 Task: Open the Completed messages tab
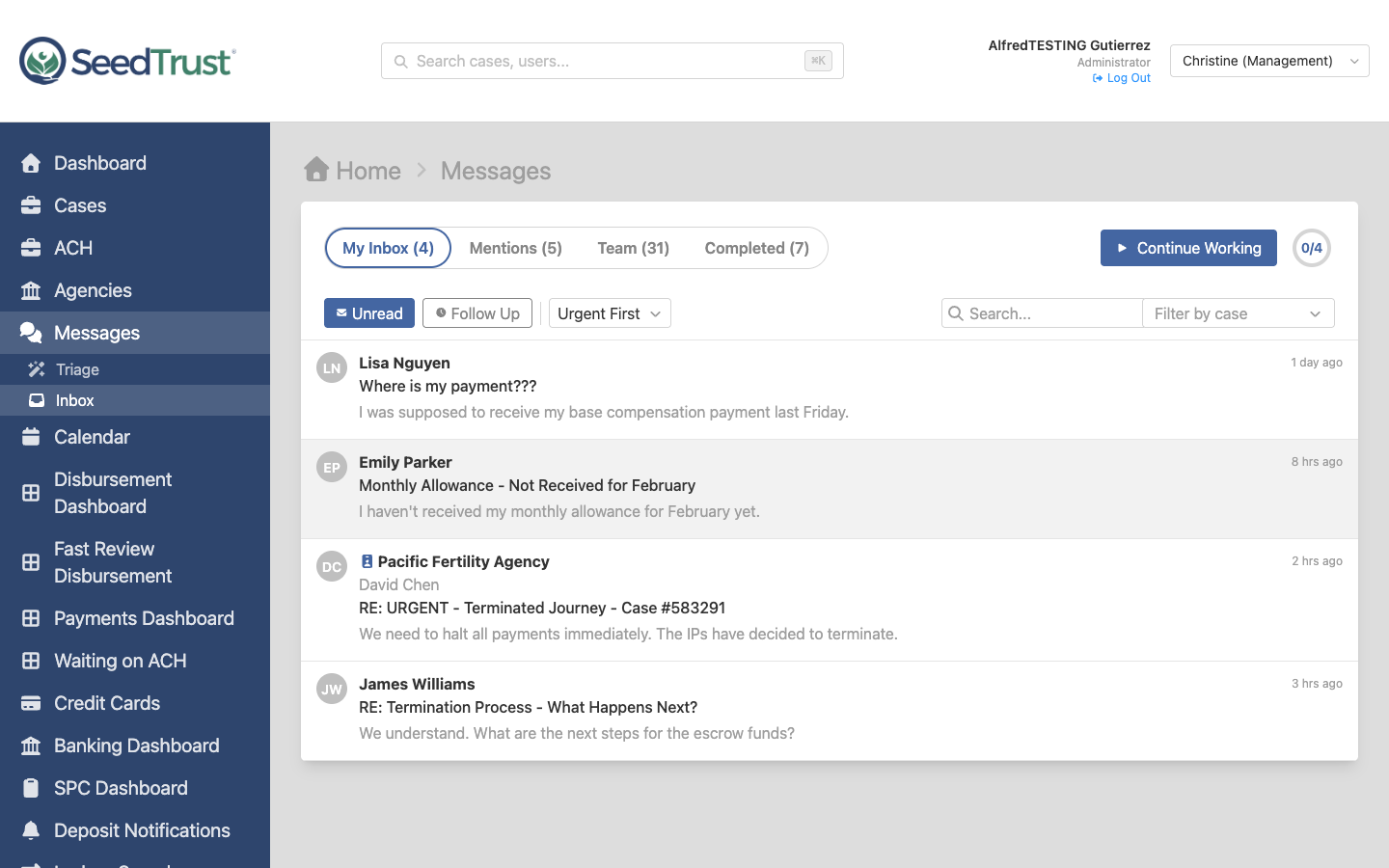pyautogui.click(x=757, y=248)
